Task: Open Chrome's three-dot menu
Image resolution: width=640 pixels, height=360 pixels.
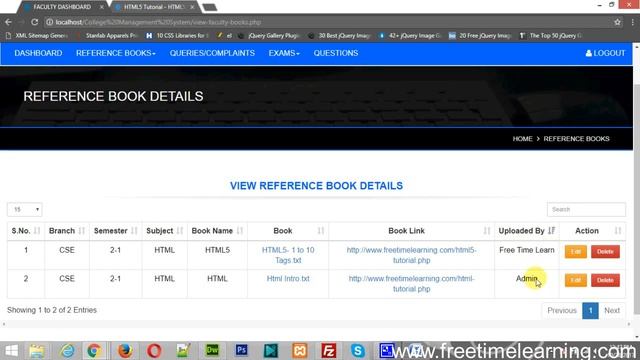Action: pyautogui.click(x=633, y=22)
